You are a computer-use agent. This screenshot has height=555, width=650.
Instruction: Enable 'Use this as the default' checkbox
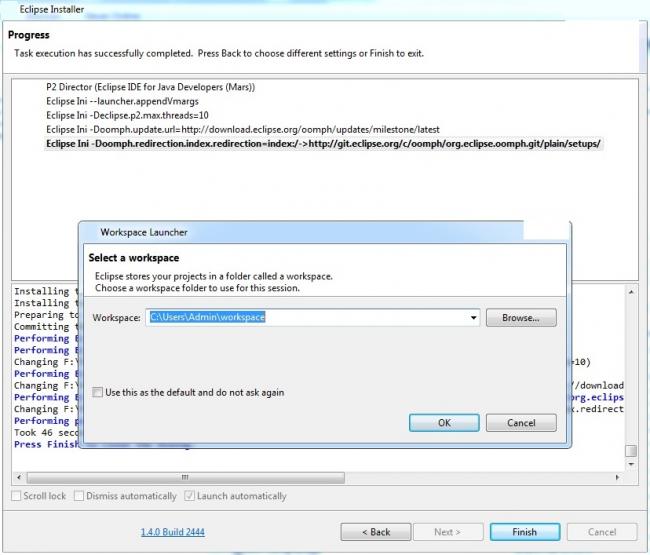click(98, 392)
